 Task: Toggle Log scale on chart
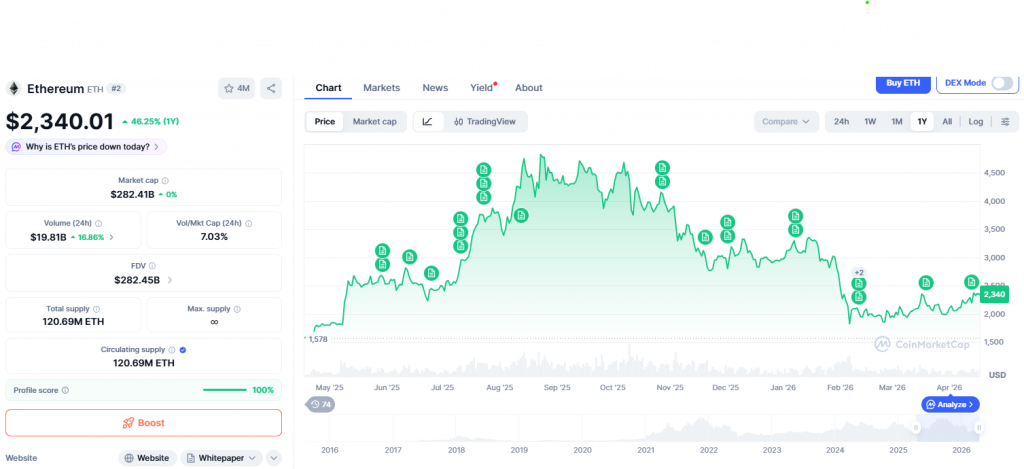[976, 121]
